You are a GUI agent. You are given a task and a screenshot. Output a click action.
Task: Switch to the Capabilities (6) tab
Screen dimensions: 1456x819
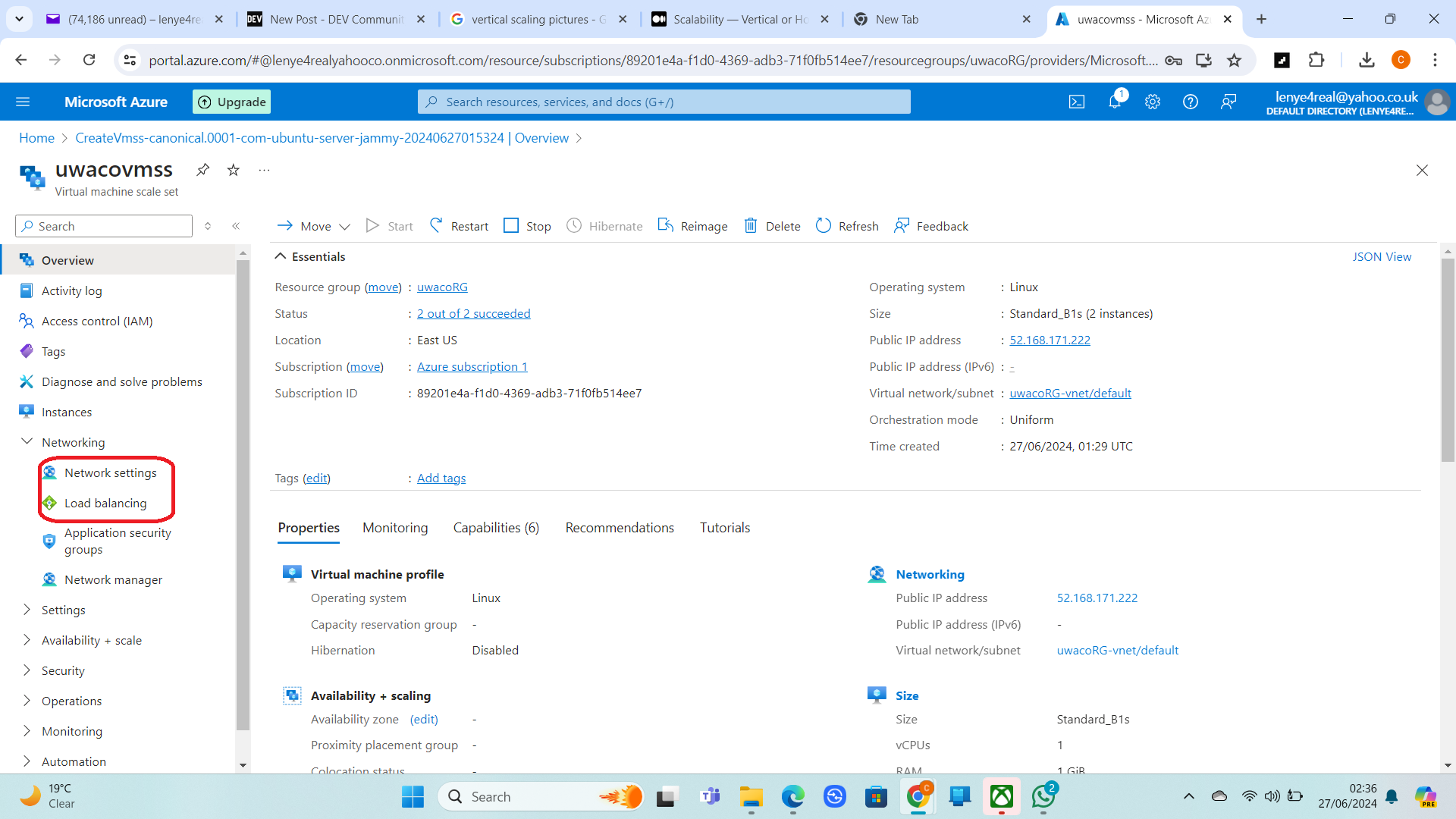pos(496,528)
